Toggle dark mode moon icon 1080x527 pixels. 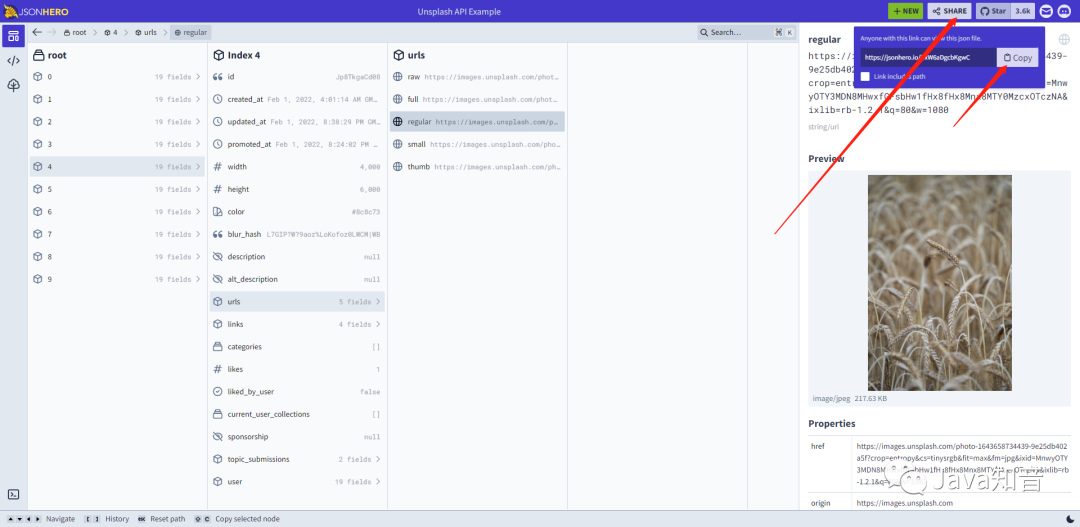click(x=1069, y=519)
